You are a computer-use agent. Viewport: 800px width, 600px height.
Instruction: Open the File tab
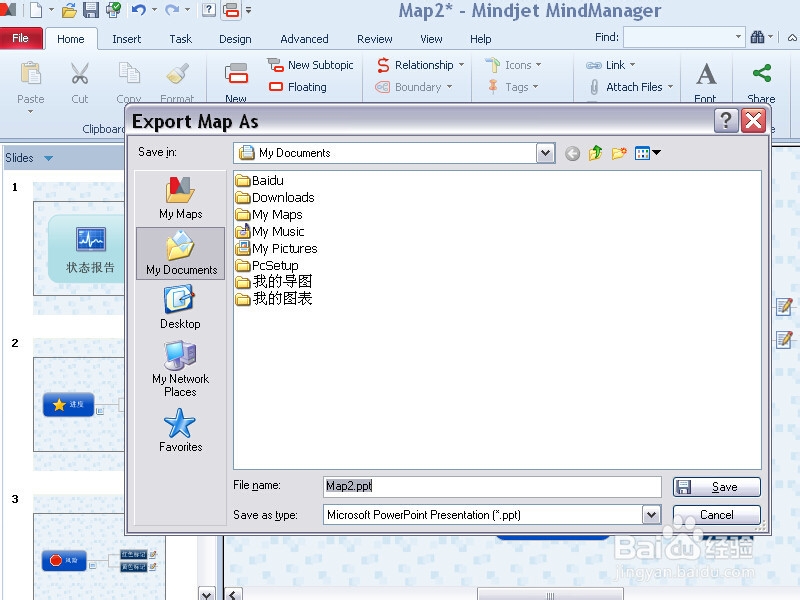click(x=20, y=38)
